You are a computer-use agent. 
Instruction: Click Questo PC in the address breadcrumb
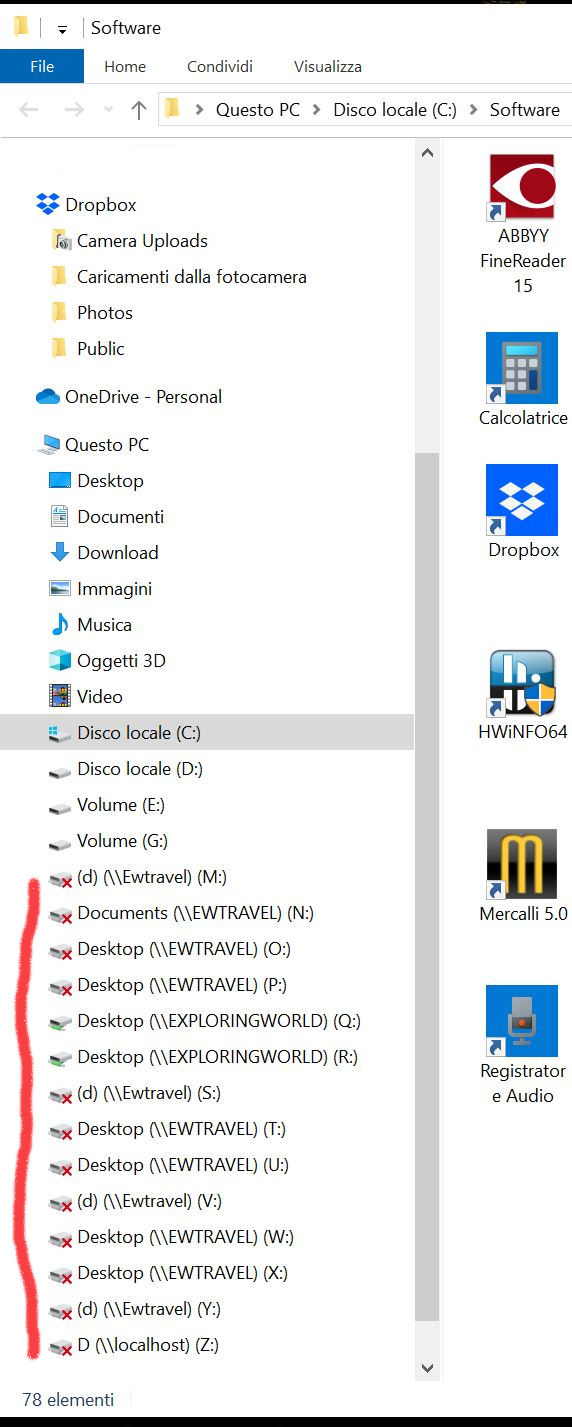258,110
